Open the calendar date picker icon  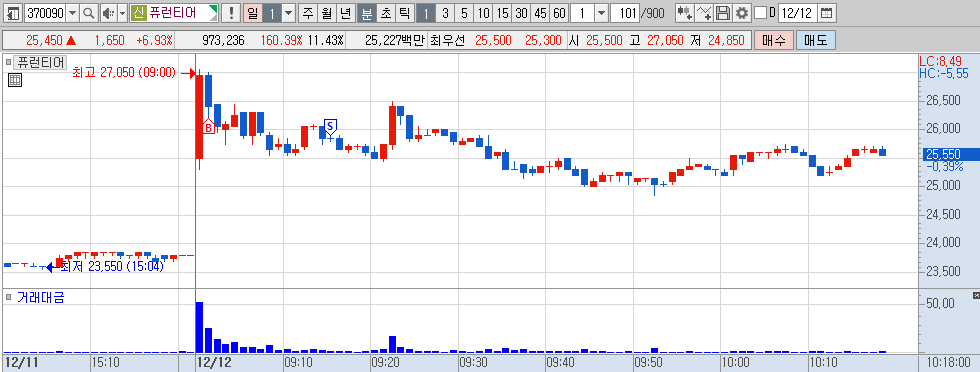[826, 13]
